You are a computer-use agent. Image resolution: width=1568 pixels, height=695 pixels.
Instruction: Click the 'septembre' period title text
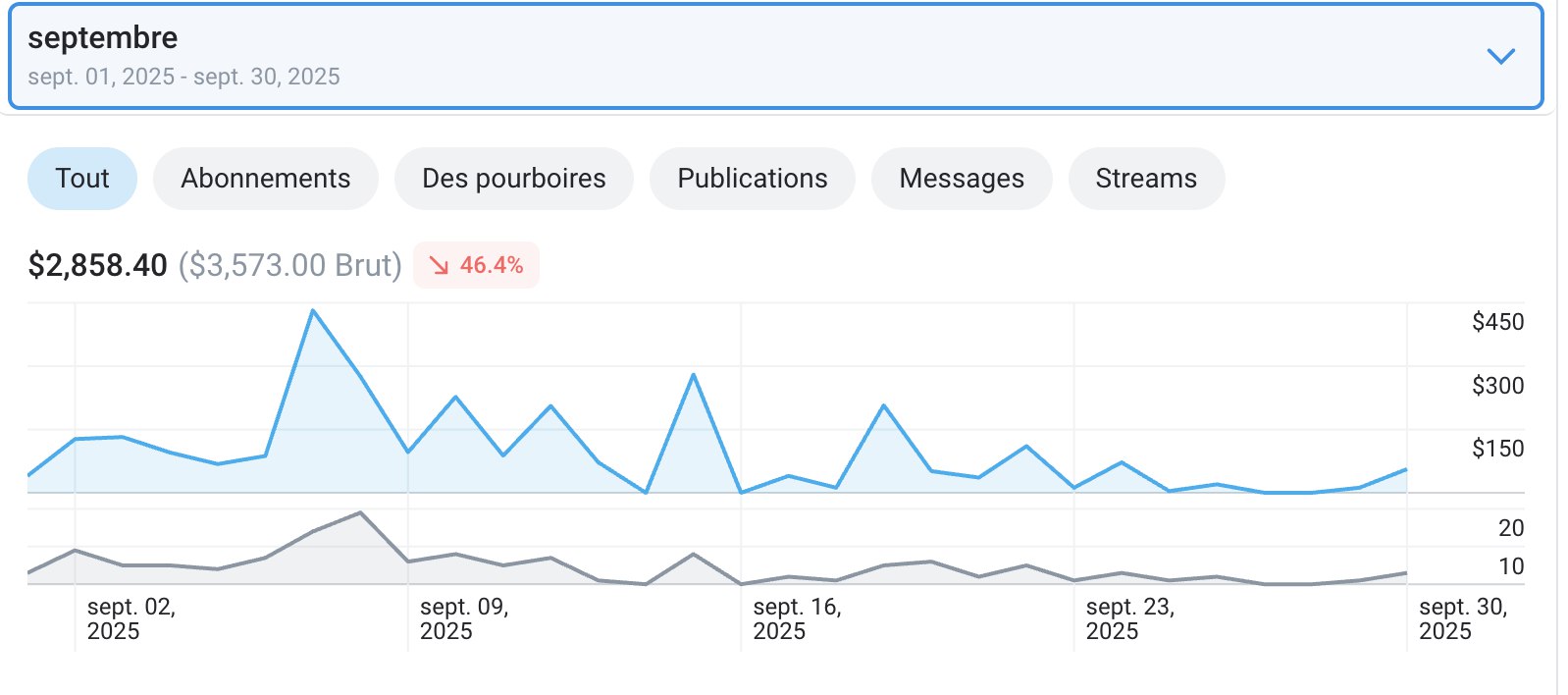(x=103, y=37)
